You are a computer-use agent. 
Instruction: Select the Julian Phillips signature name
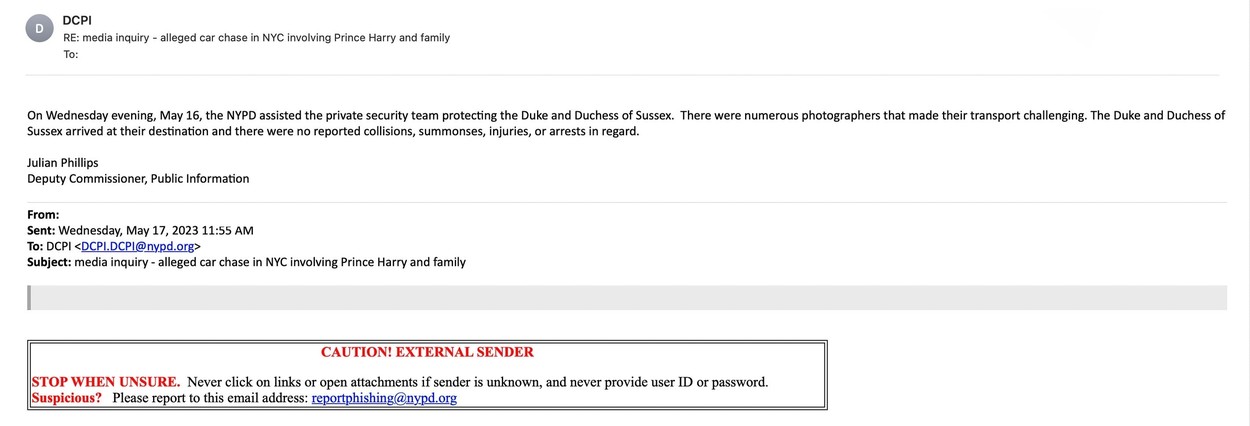coord(63,163)
